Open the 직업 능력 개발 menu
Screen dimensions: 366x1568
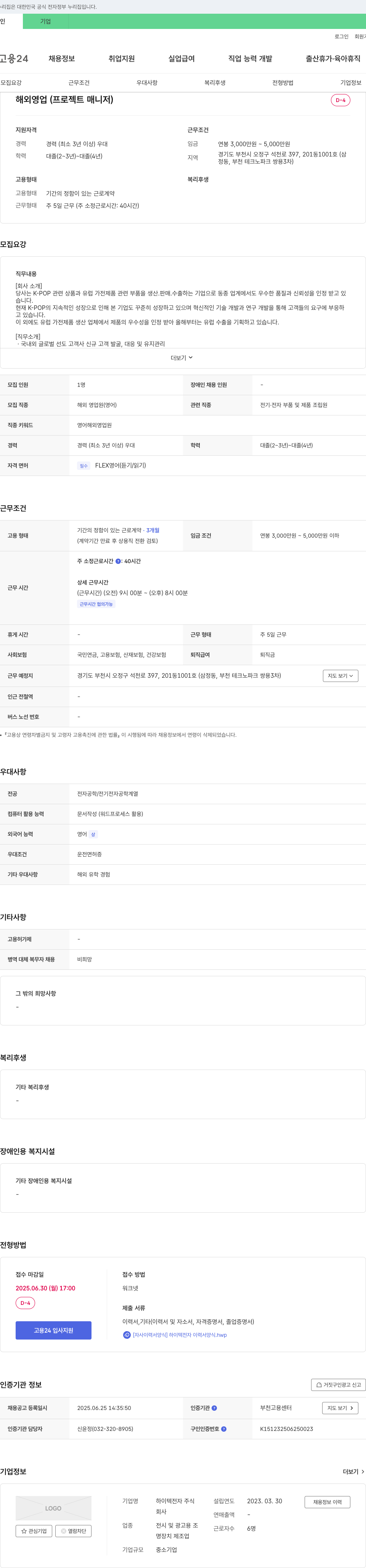250,58
